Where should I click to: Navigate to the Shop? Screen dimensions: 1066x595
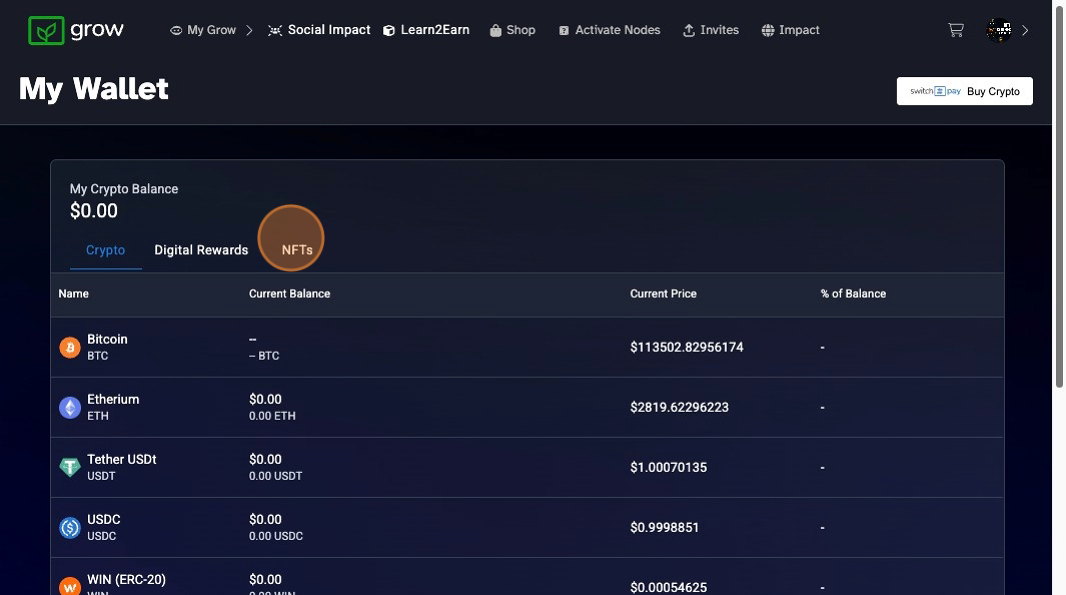pyautogui.click(x=513, y=30)
